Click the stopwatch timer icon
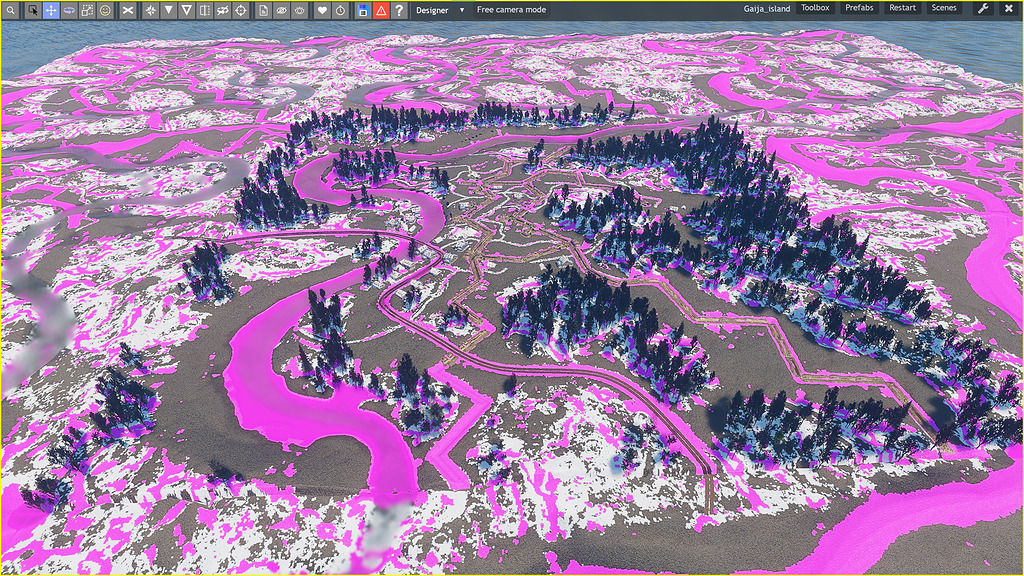 click(x=340, y=10)
